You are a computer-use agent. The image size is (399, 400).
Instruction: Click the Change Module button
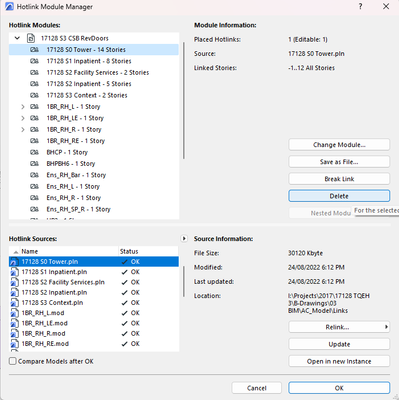coord(339,145)
